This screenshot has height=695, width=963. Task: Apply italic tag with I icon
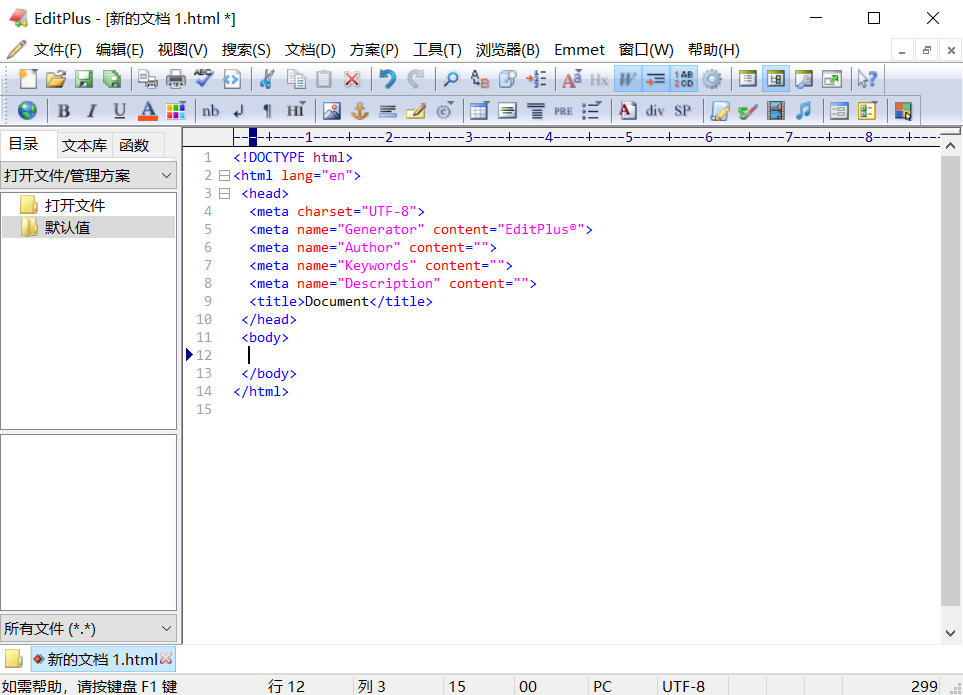[x=92, y=111]
